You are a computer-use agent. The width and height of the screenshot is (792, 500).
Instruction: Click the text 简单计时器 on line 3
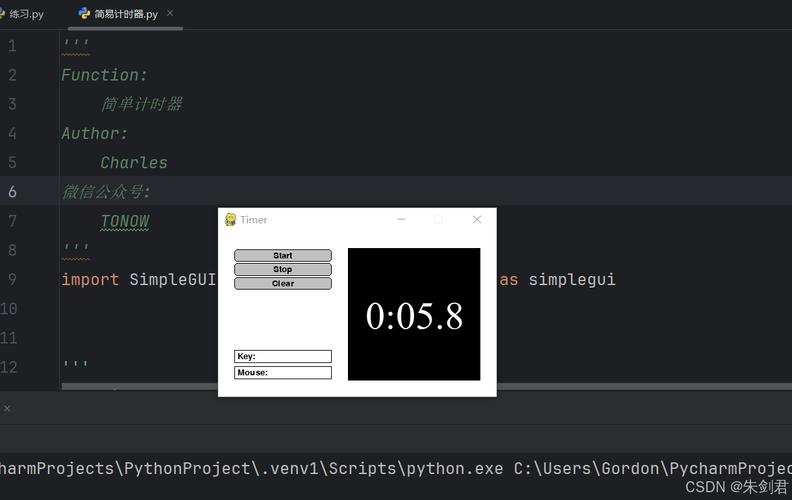coord(141,105)
